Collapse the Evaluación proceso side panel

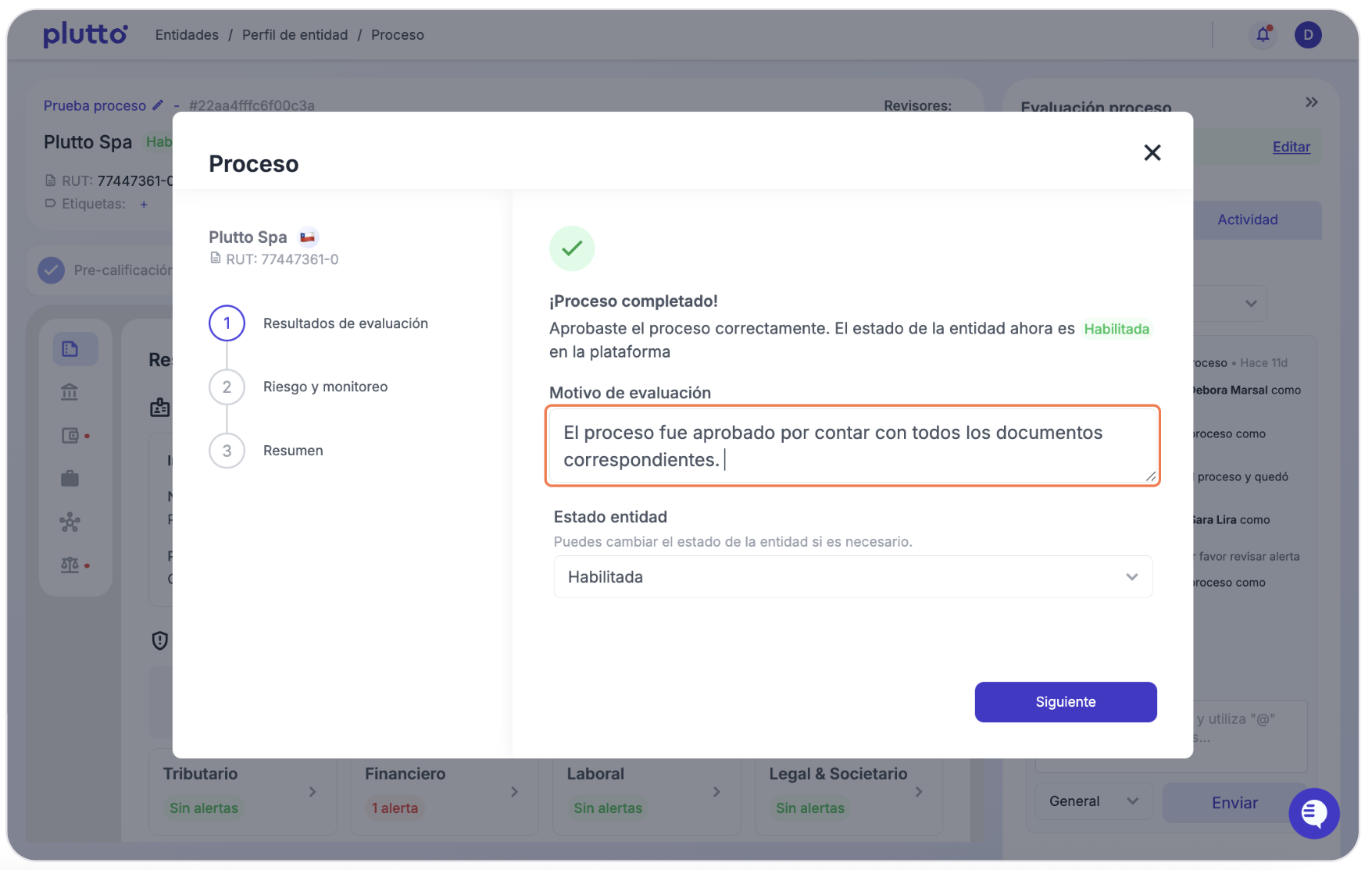1311,102
